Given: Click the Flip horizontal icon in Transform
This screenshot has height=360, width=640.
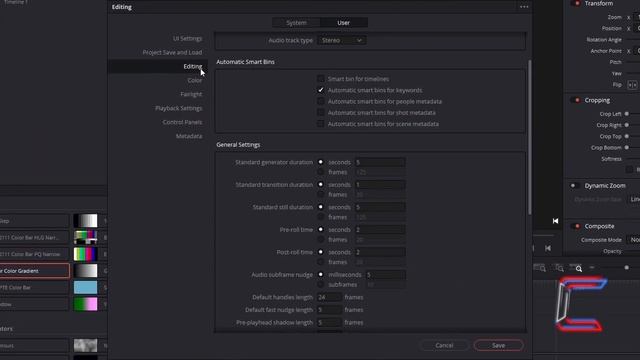Looking at the screenshot, I should [x=632, y=84].
